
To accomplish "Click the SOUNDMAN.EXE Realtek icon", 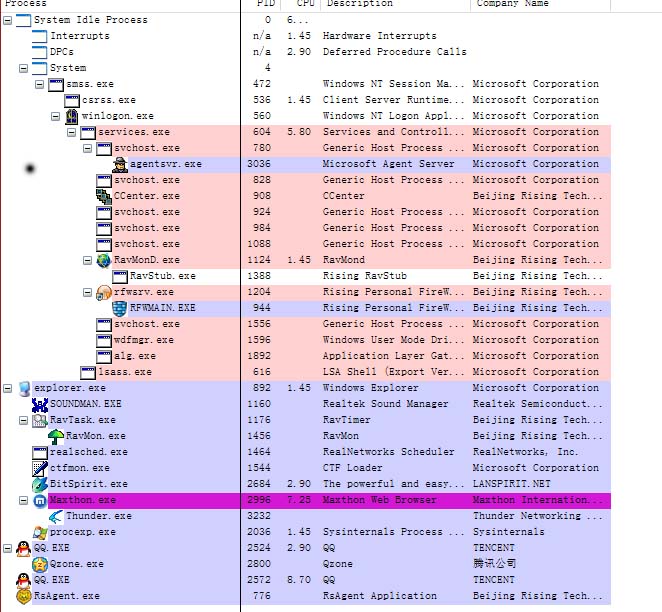I will (x=40, y=404).
